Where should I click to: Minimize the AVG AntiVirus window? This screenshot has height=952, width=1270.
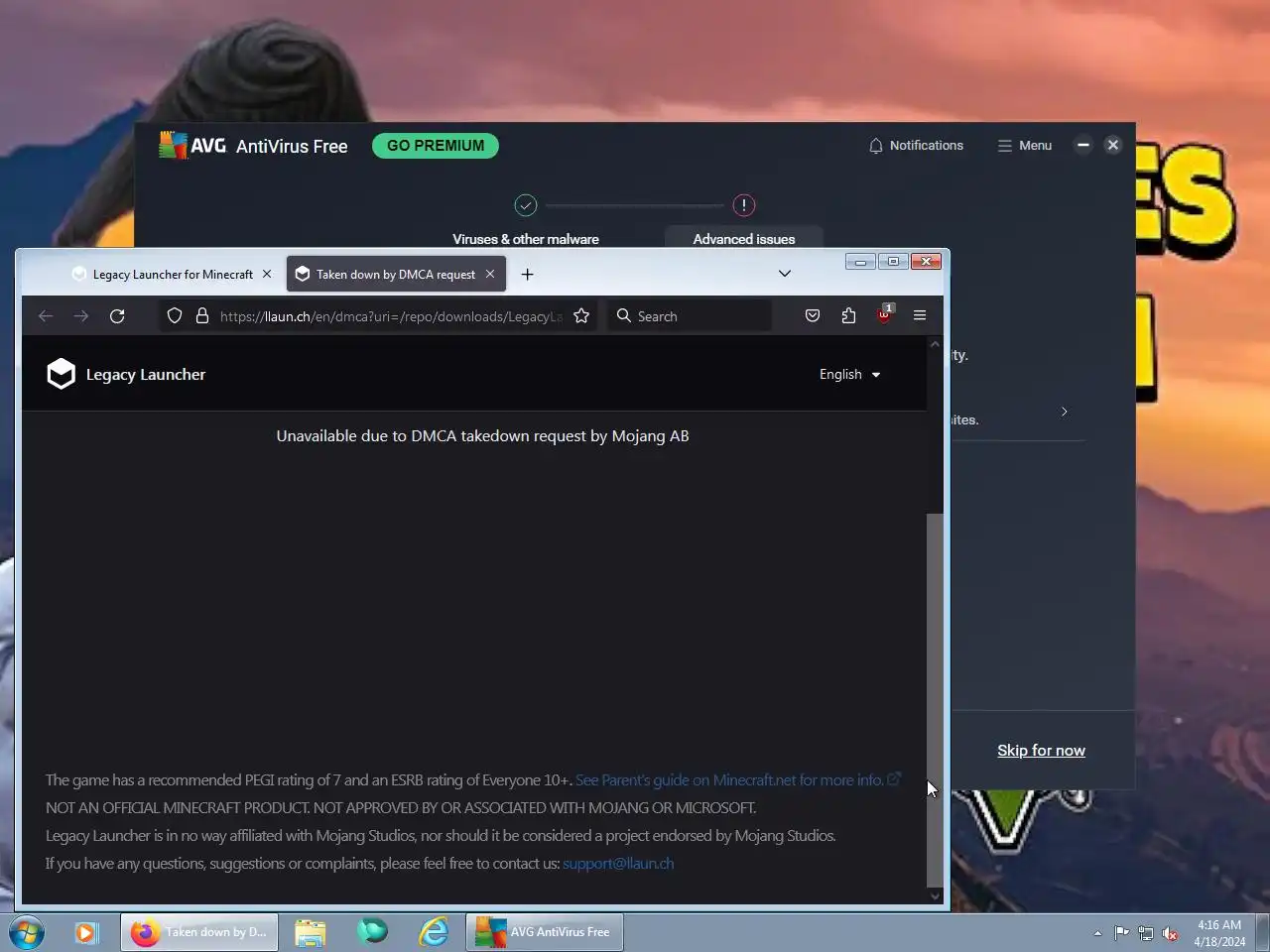click(x=1083, y=145)
